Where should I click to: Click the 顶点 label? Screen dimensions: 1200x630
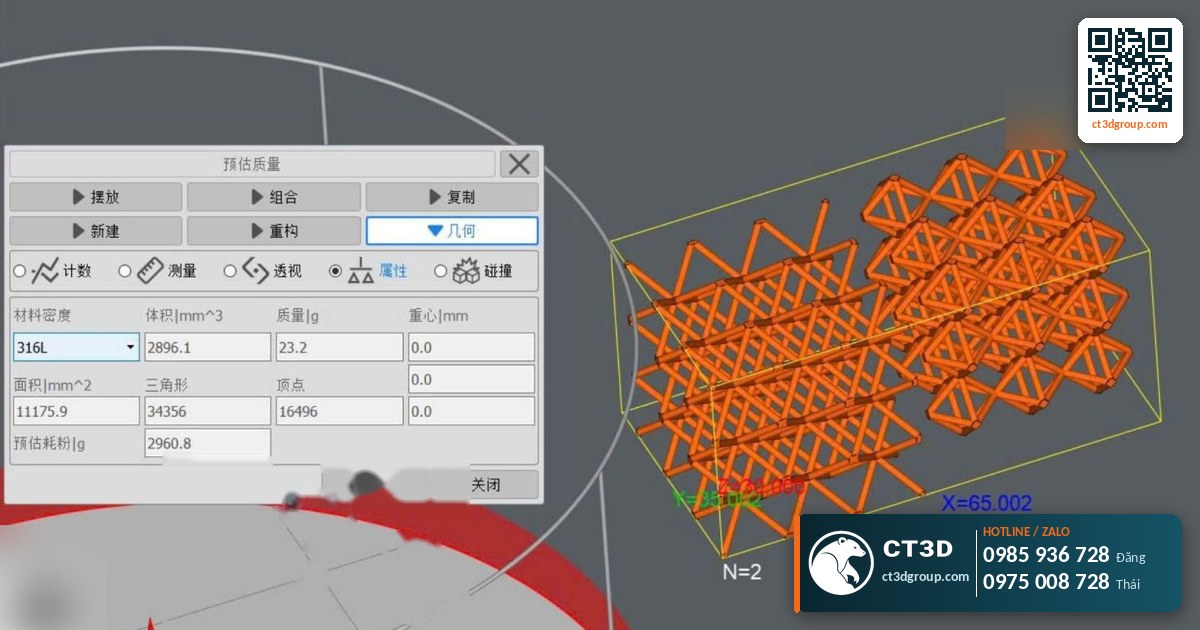[x=291, y=384]
